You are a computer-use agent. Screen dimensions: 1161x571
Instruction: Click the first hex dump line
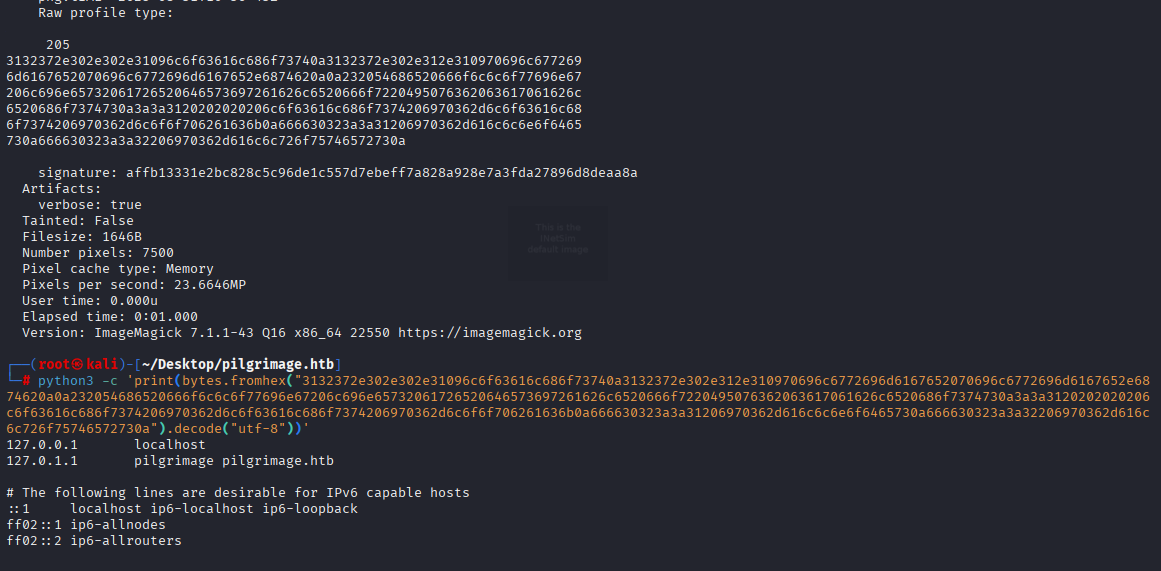(294, 61)
